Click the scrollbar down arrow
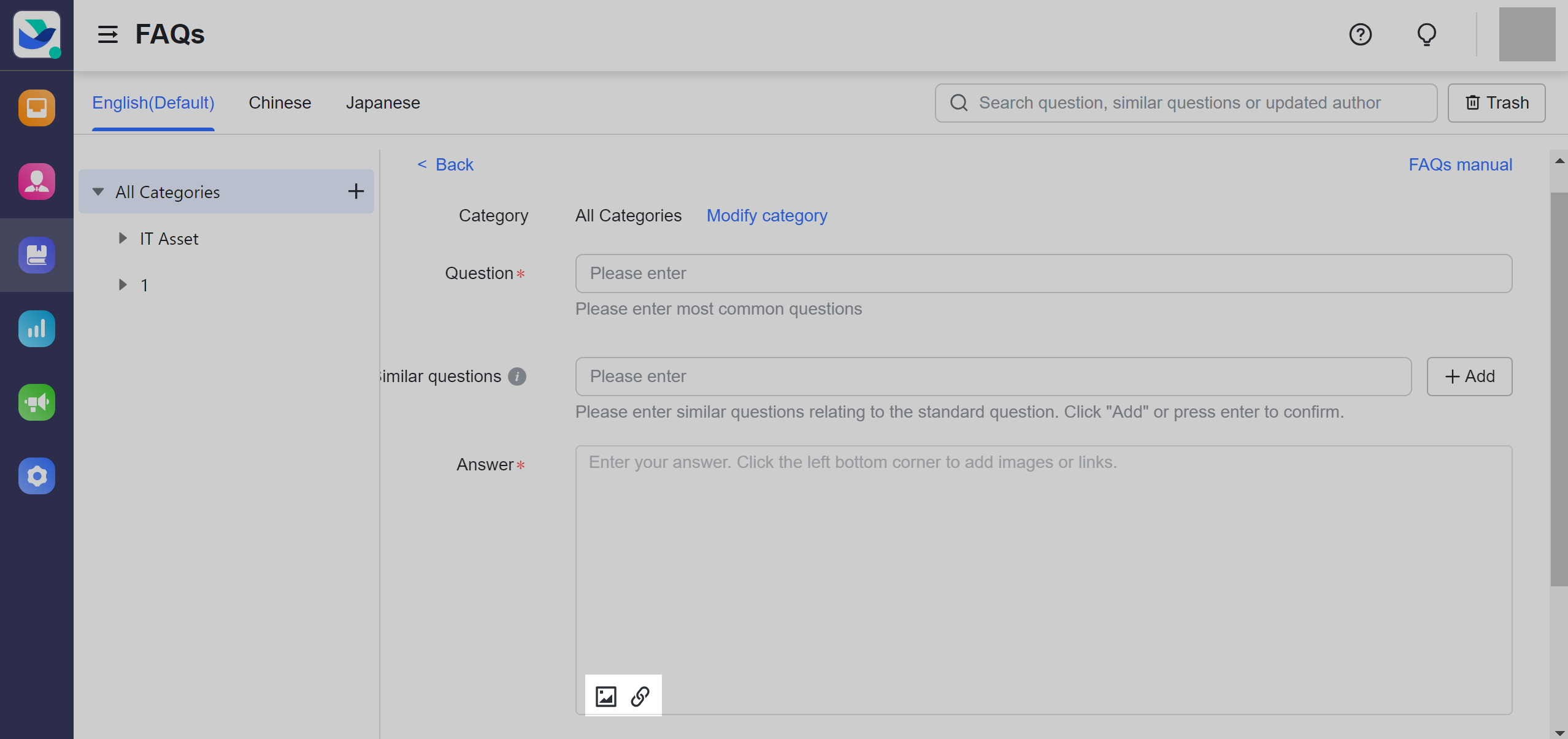The image size is (1568, 739). tap(1559, 732)
